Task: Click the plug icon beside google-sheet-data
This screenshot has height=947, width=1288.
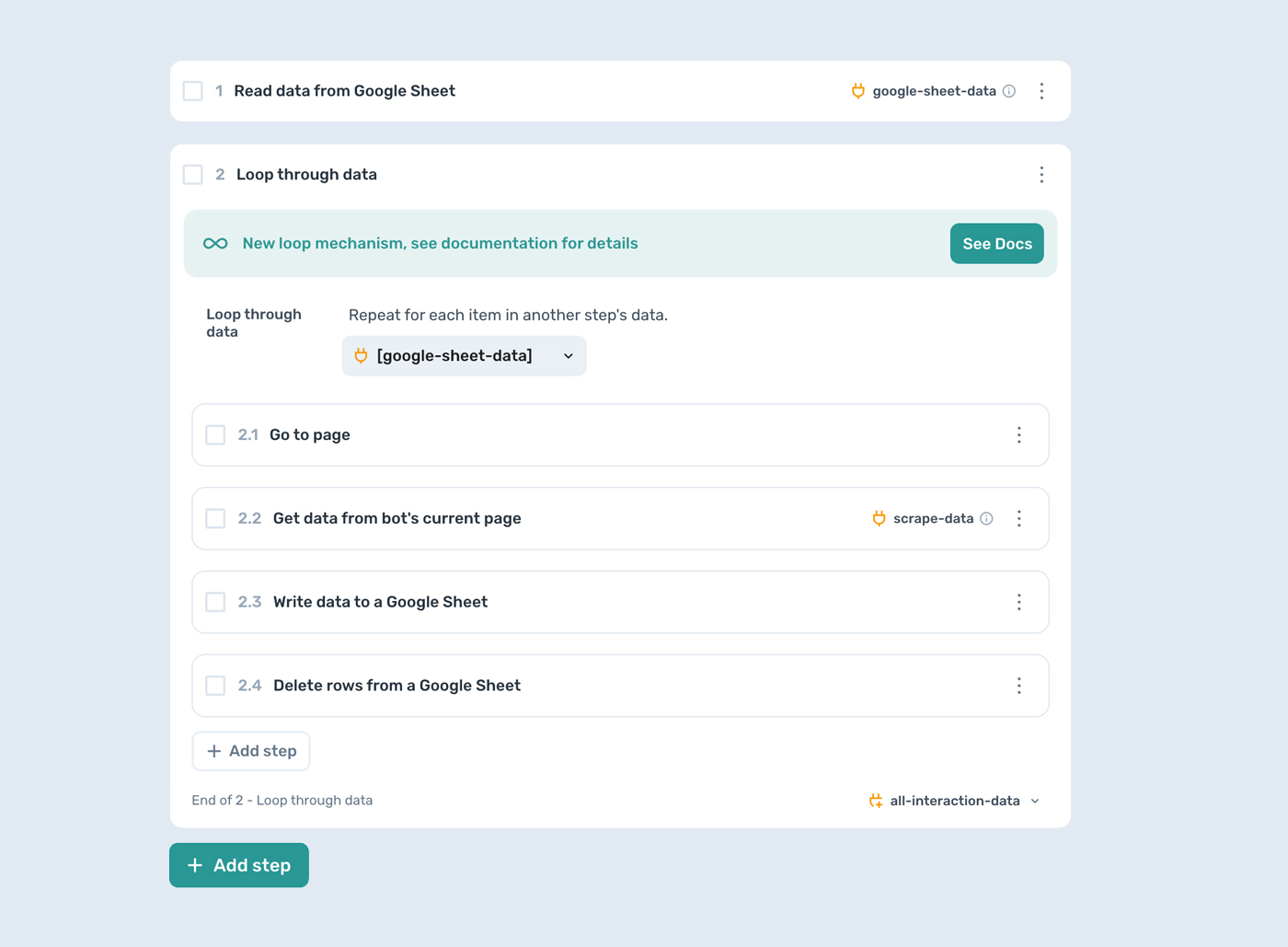Action: click(x=857, y=91)
